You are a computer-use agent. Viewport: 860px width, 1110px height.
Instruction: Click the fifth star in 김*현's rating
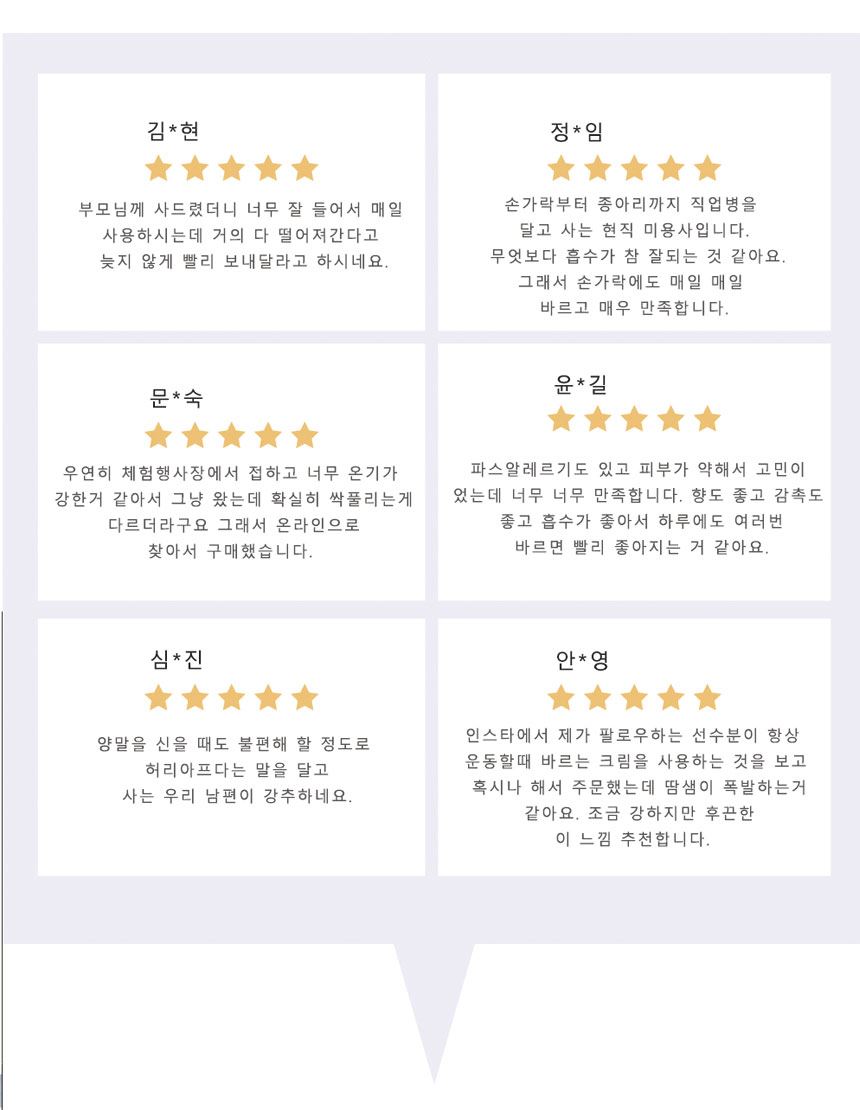click(x=304, y=168)
